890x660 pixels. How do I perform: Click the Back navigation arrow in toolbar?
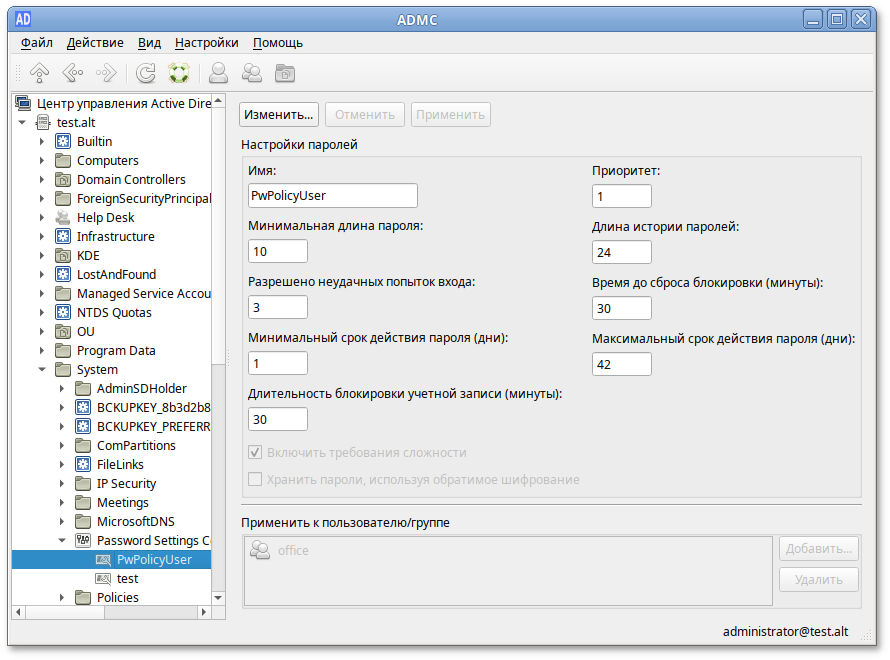[x=72, y=72]
